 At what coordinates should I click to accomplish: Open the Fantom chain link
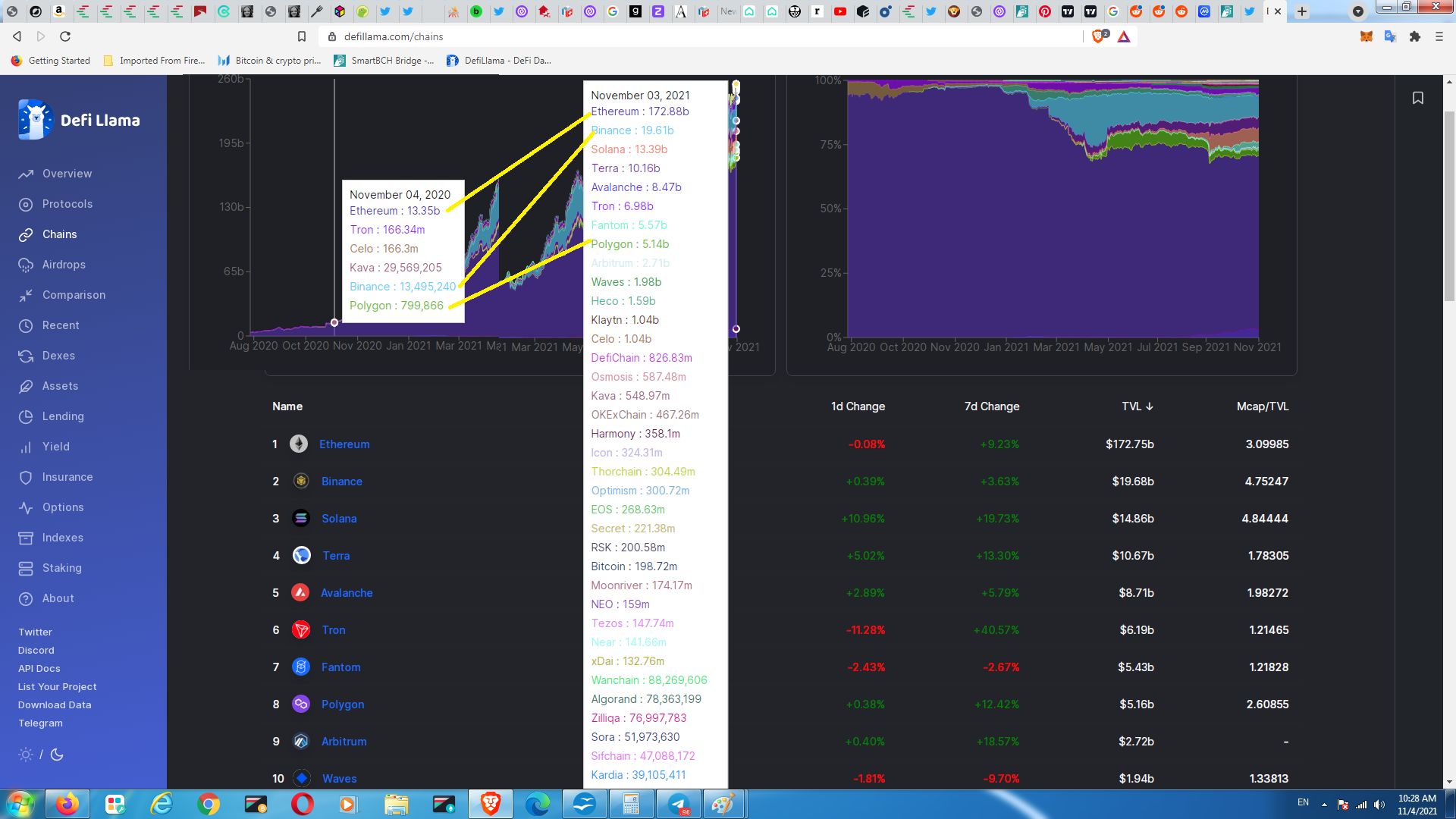341,667
